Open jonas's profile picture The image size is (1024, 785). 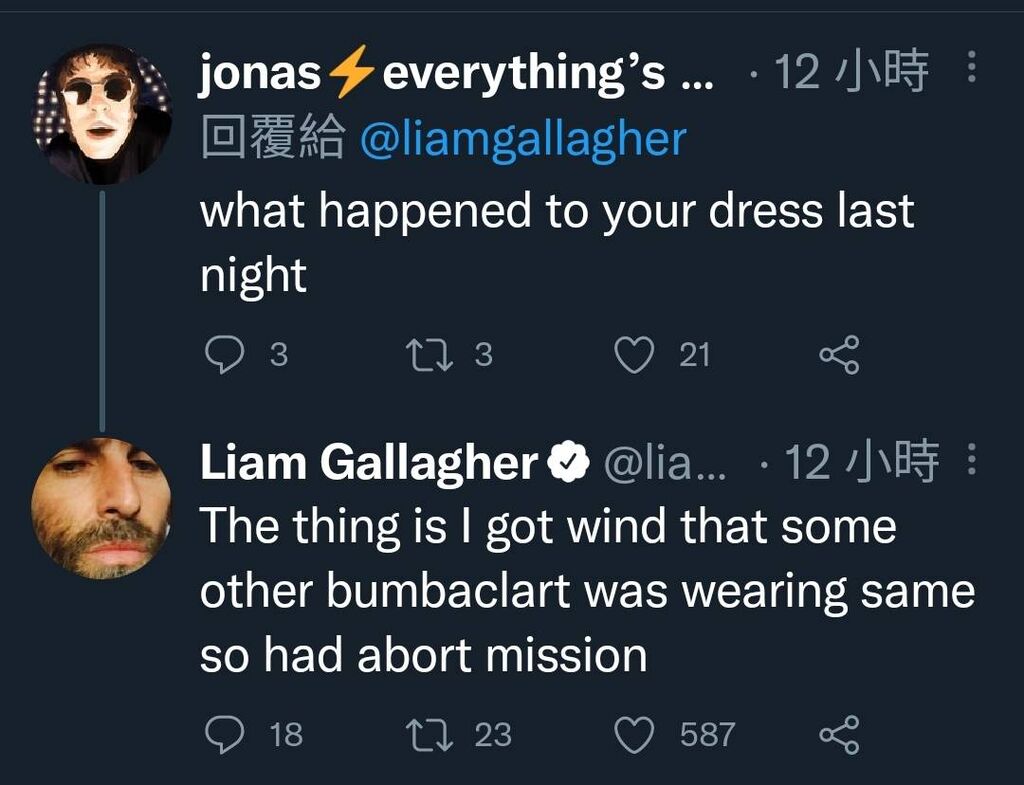(102, 114)
